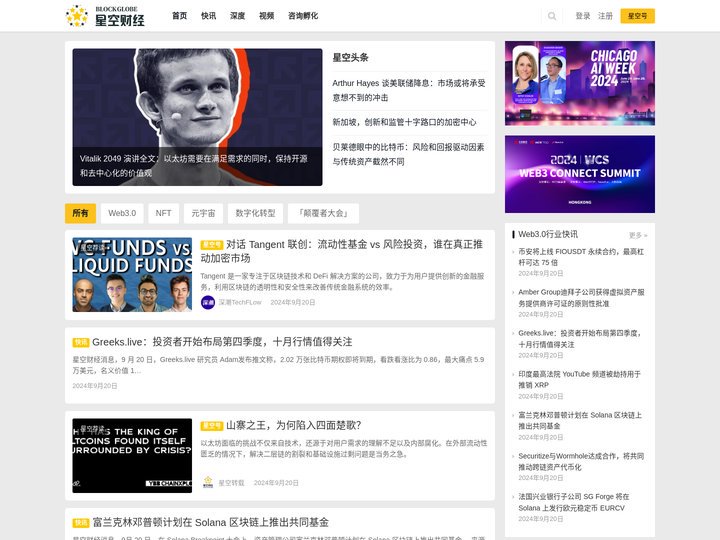
Task: Select the 数字化转型 category tab
Action: pyautogui.click(x=255, y=213)
